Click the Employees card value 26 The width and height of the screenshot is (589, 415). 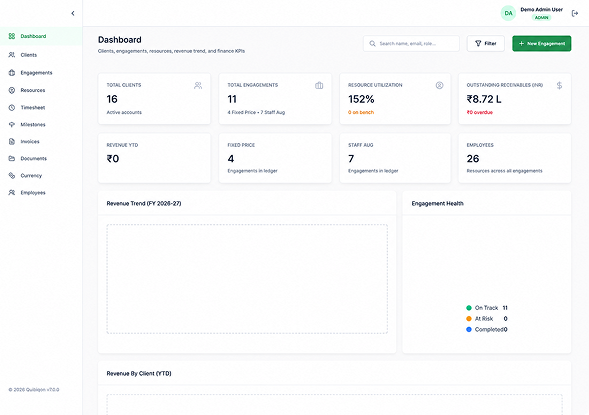473,159
